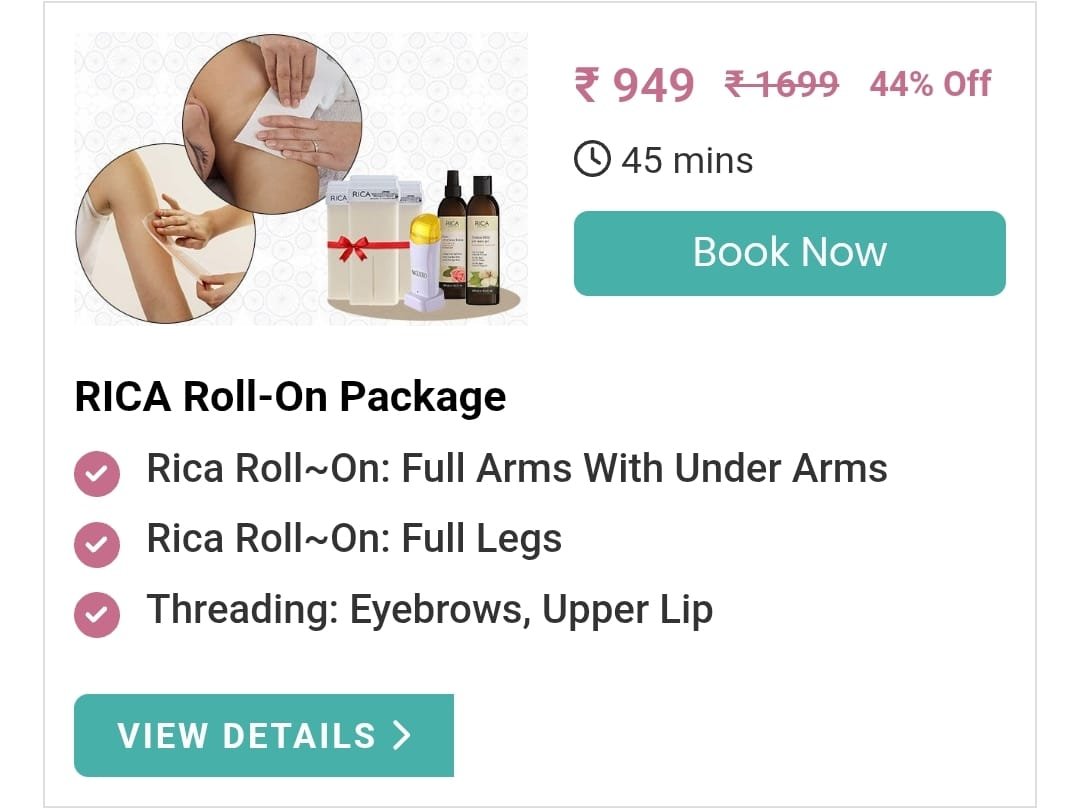Click the chevron arrow on View Details

pyautogui.click(x=402, y=735)
